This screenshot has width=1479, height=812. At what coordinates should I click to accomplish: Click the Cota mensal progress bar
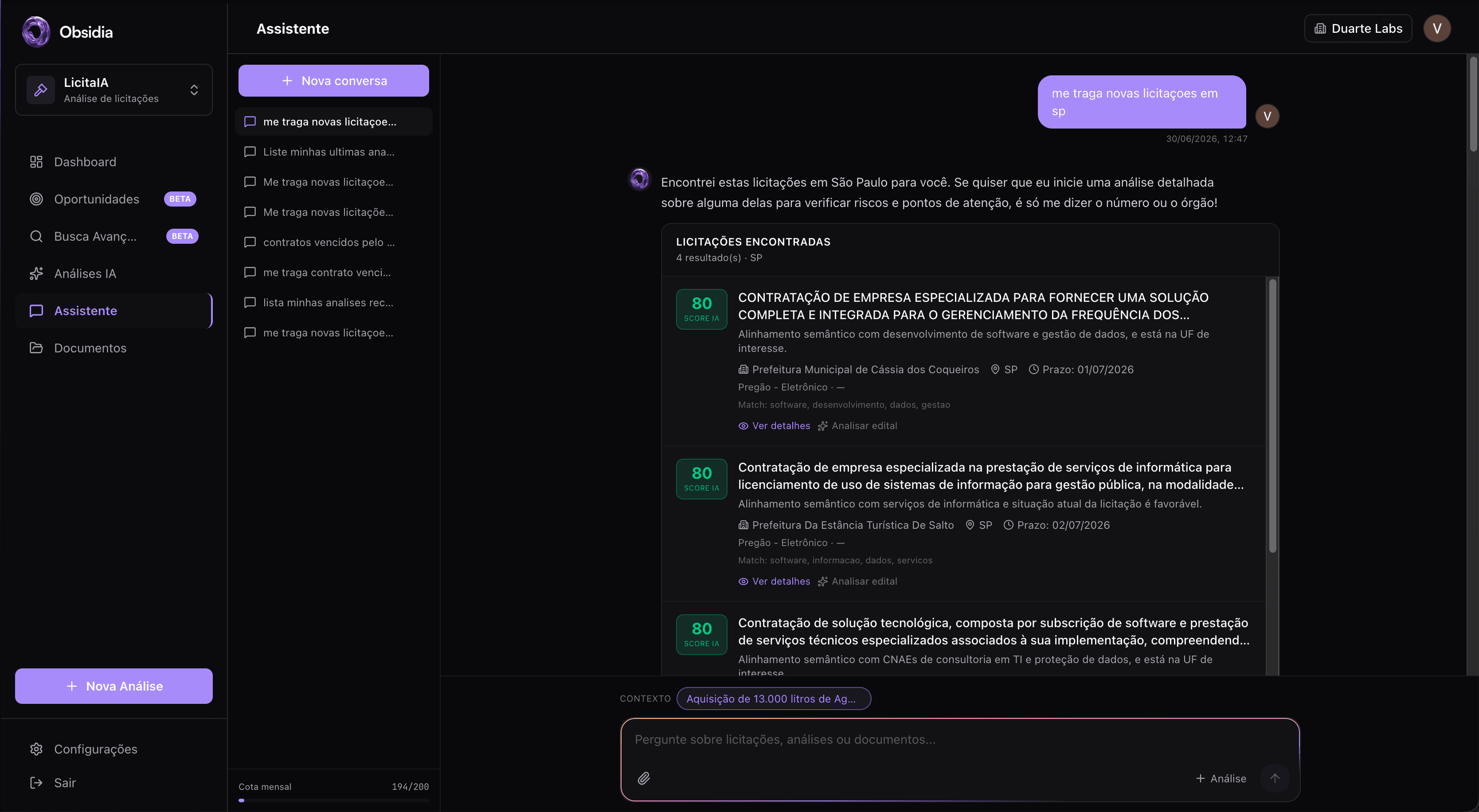[333, 800]
